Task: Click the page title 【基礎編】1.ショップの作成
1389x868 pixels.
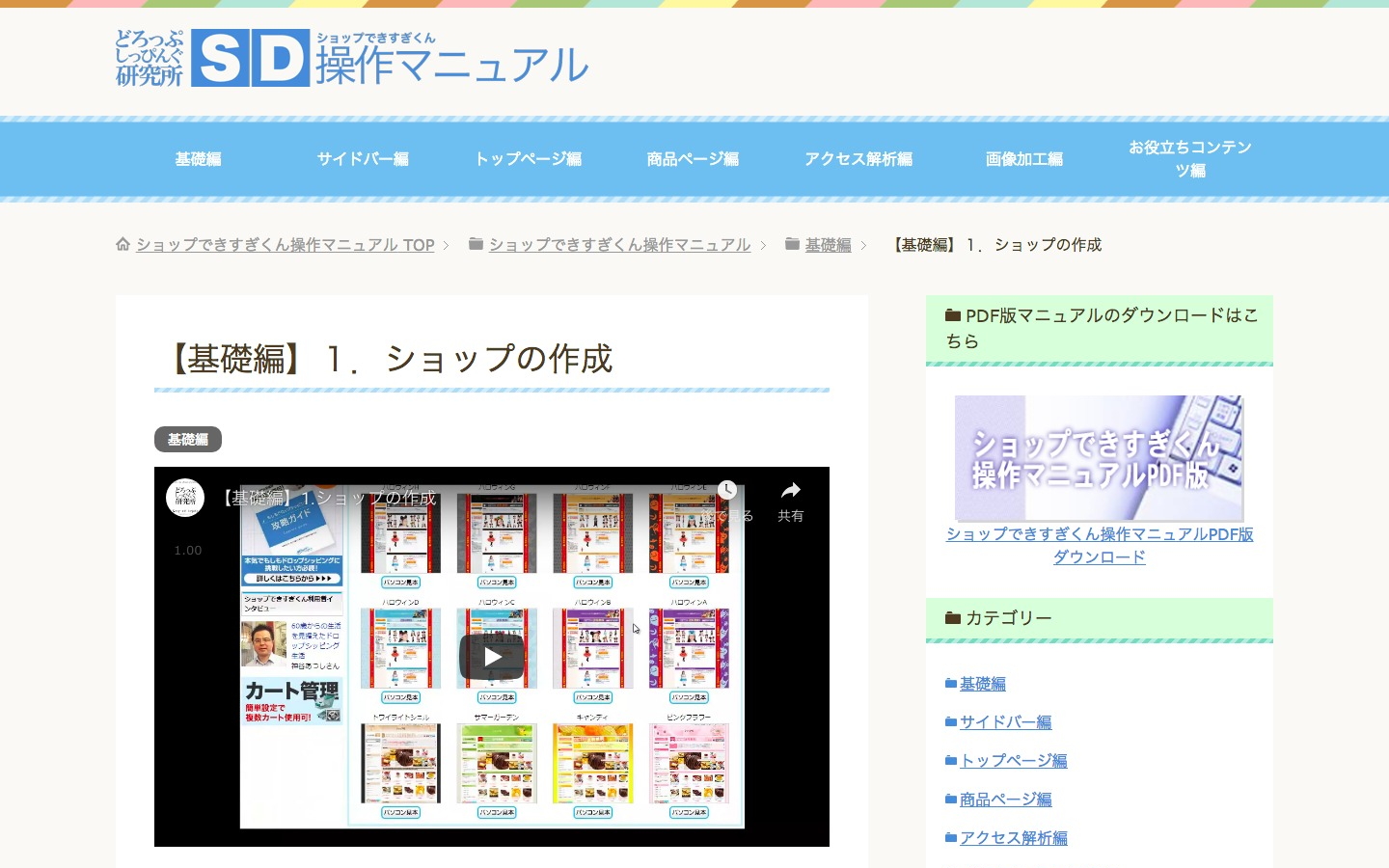Action: pyautogui.click(x=389, y=359)
